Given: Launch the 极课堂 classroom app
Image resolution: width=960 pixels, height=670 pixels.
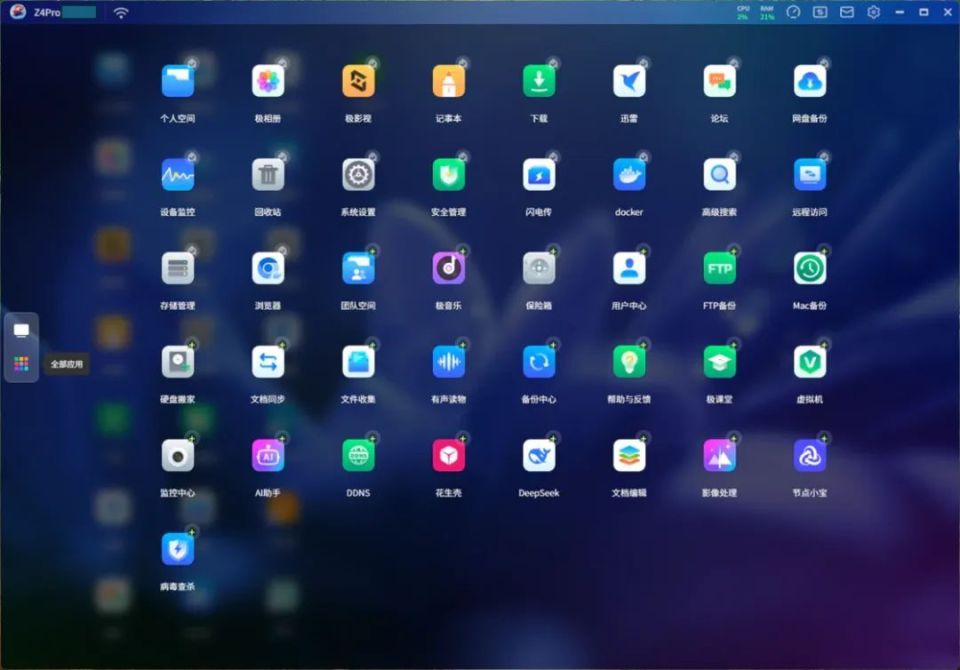Looking at the screenshot, I should [x=719, y=363].
